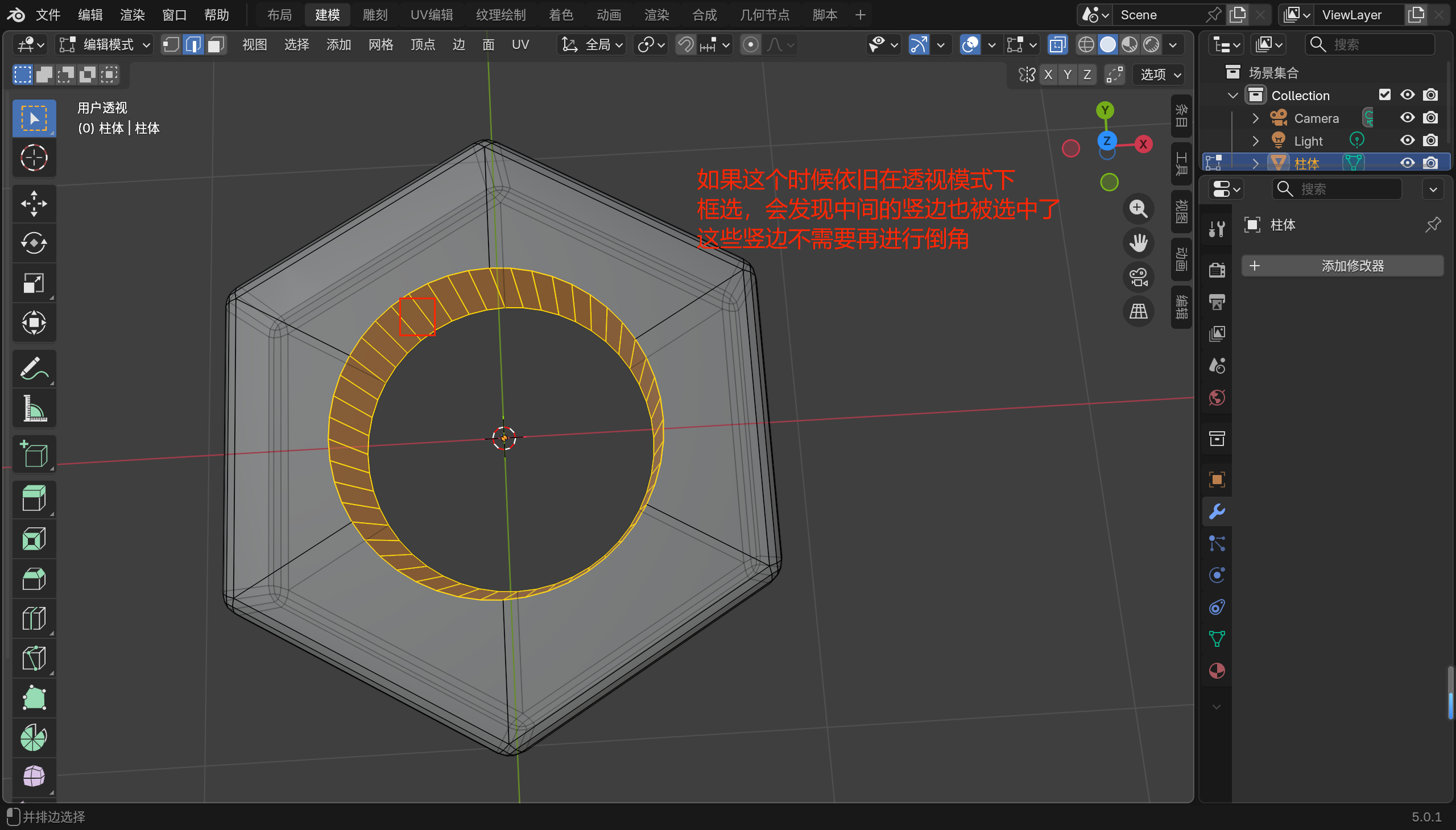
Task: Open the 编辑模式 mode dropdown
Action: [105, 44]
